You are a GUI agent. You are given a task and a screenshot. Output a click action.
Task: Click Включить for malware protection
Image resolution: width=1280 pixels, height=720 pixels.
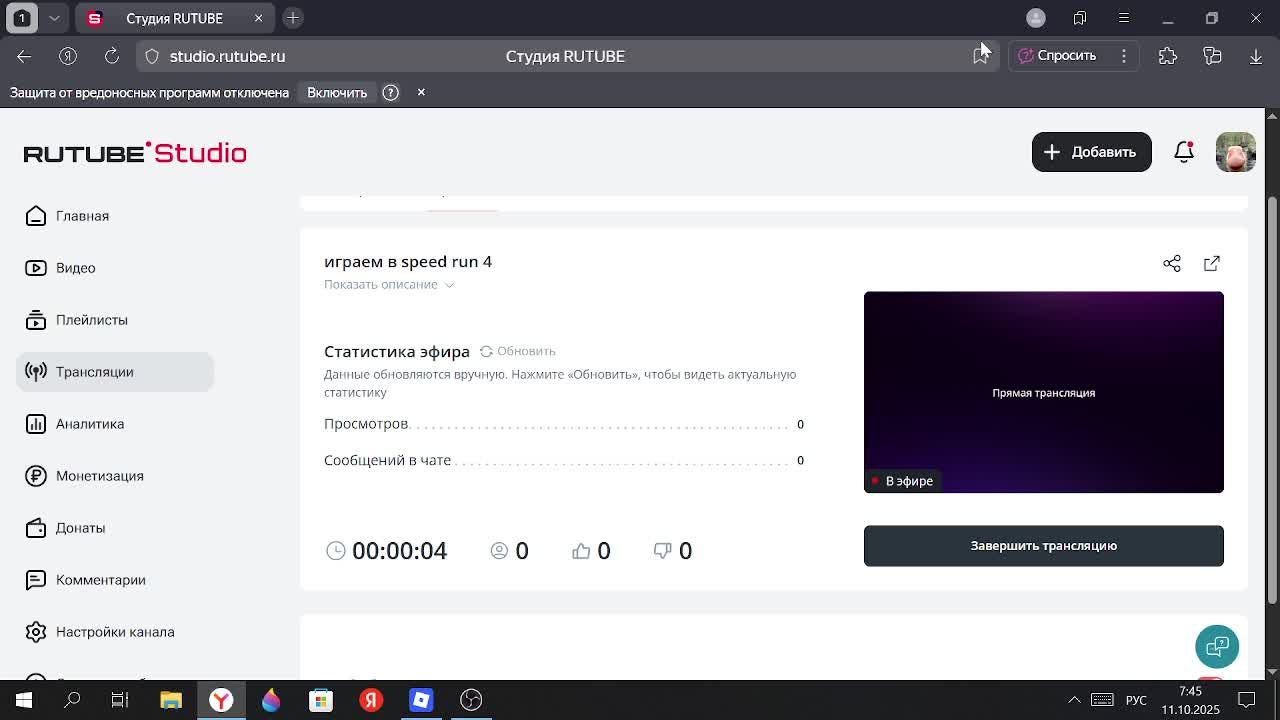click(x=337, y=93)
